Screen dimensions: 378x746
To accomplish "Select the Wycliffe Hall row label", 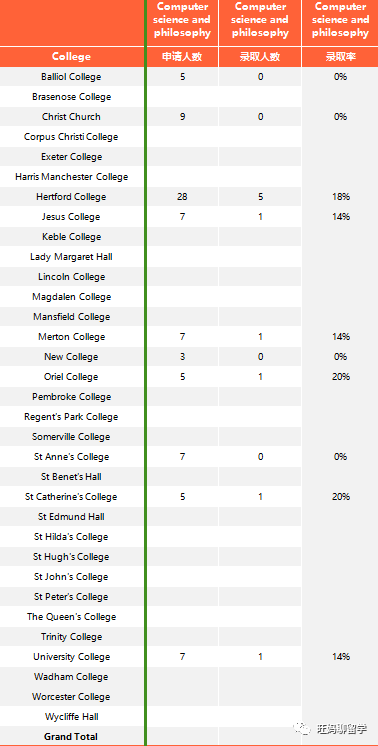I will point(71,717).
